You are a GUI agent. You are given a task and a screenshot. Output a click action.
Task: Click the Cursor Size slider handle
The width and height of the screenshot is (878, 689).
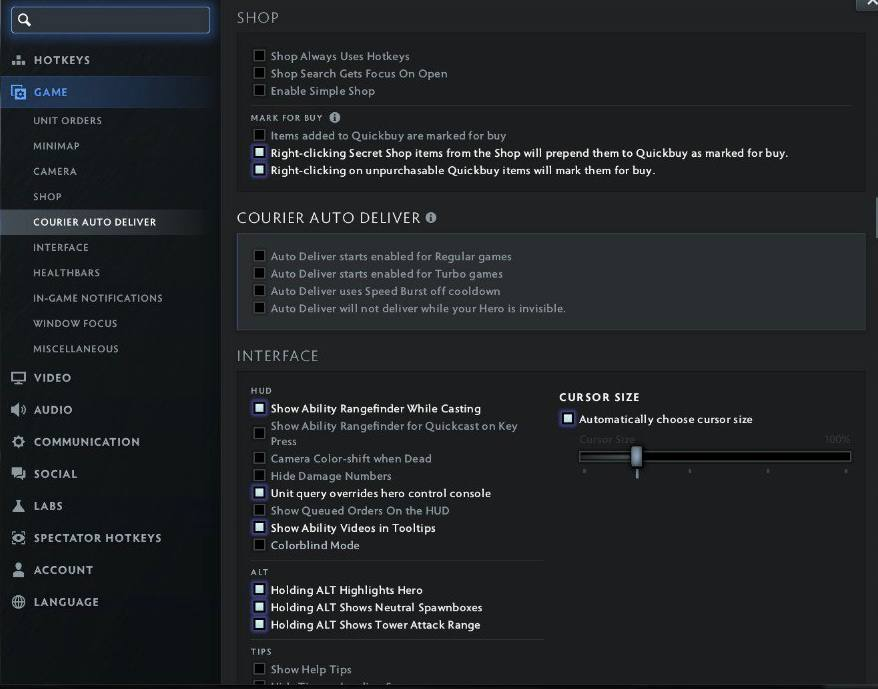(636, 457)
